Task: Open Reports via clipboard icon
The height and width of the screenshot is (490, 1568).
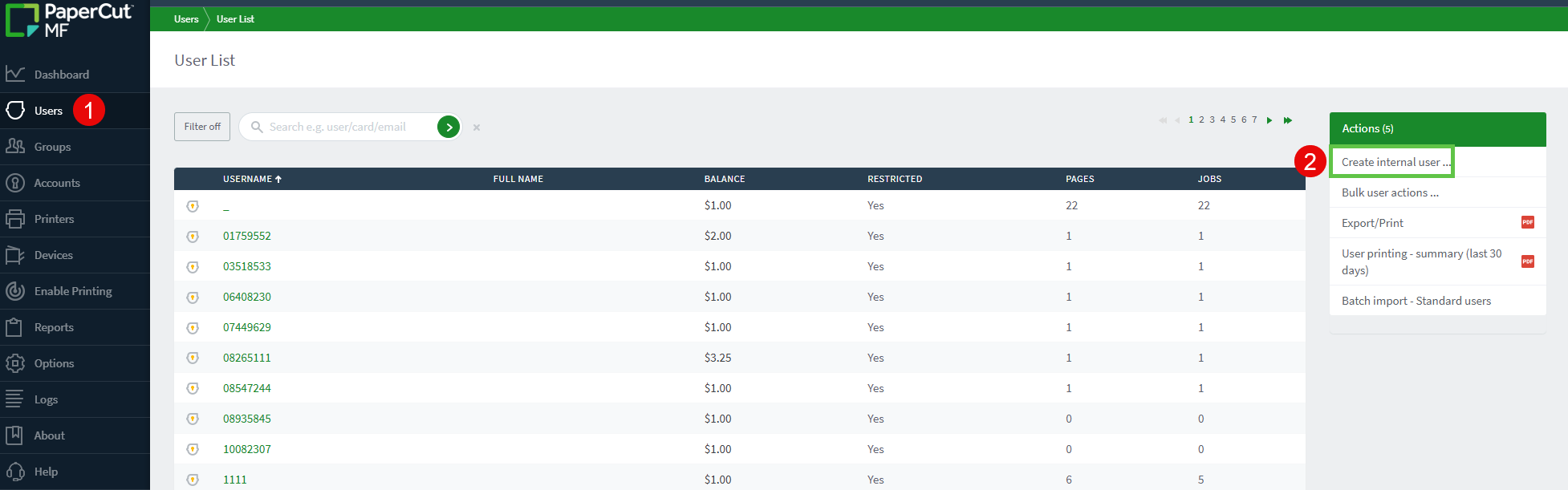Action: tap(15, 327)
